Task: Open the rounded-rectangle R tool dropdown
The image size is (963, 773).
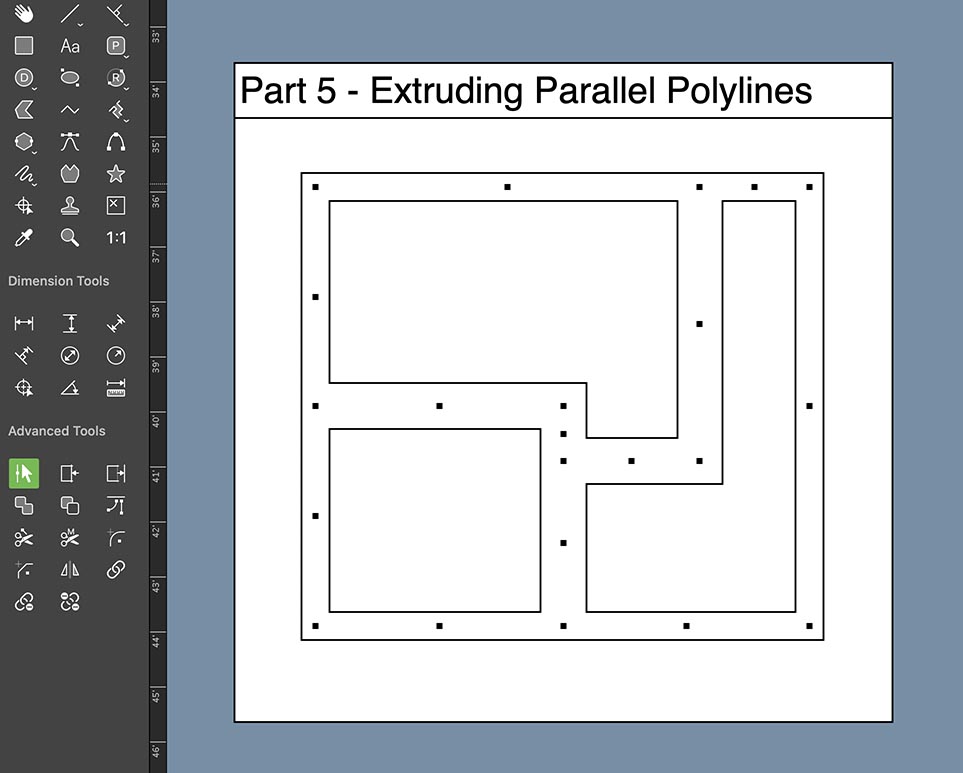Action: coord(125,86)
